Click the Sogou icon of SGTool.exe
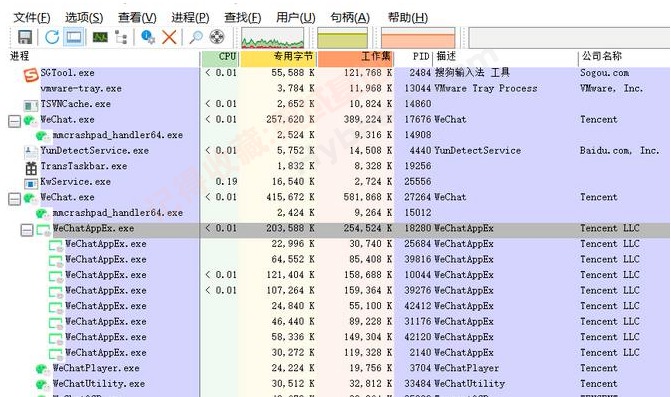The height and width of the screenshot is (397, 671). point(30,75)
